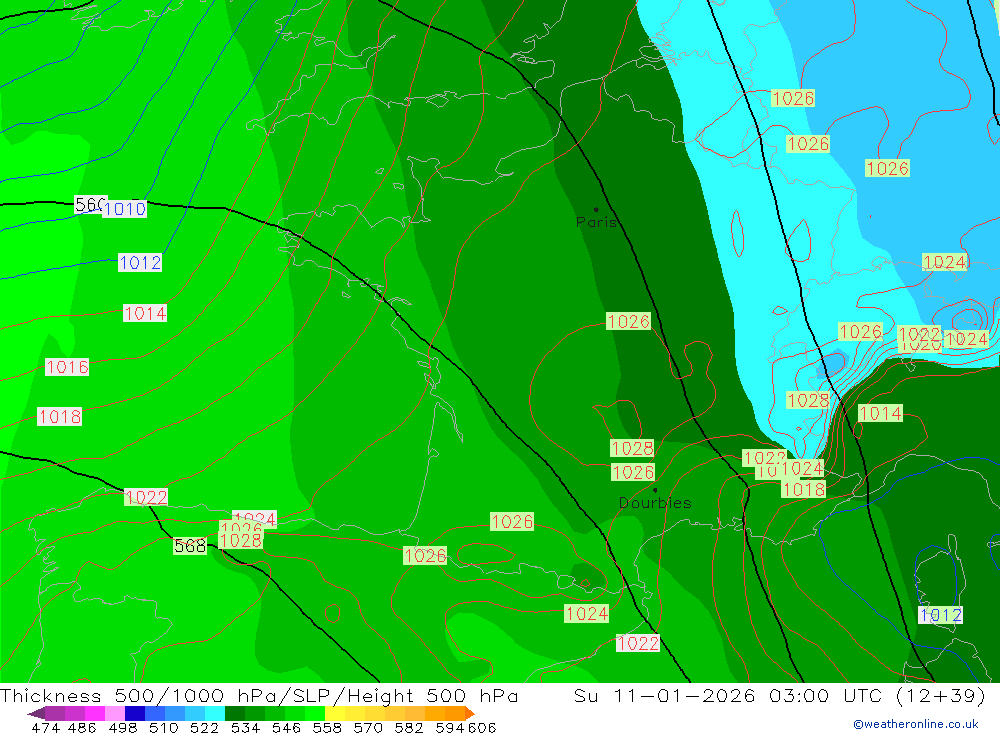Click the 1028 label beside the 568 label
1000x733 pixels.
[240, 540]
